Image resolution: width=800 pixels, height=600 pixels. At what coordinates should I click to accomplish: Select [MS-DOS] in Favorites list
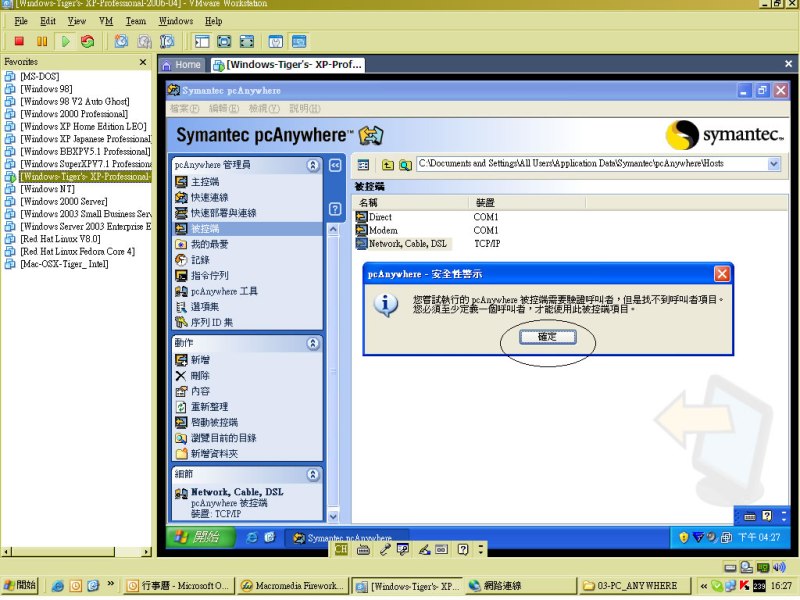[39, 77]
